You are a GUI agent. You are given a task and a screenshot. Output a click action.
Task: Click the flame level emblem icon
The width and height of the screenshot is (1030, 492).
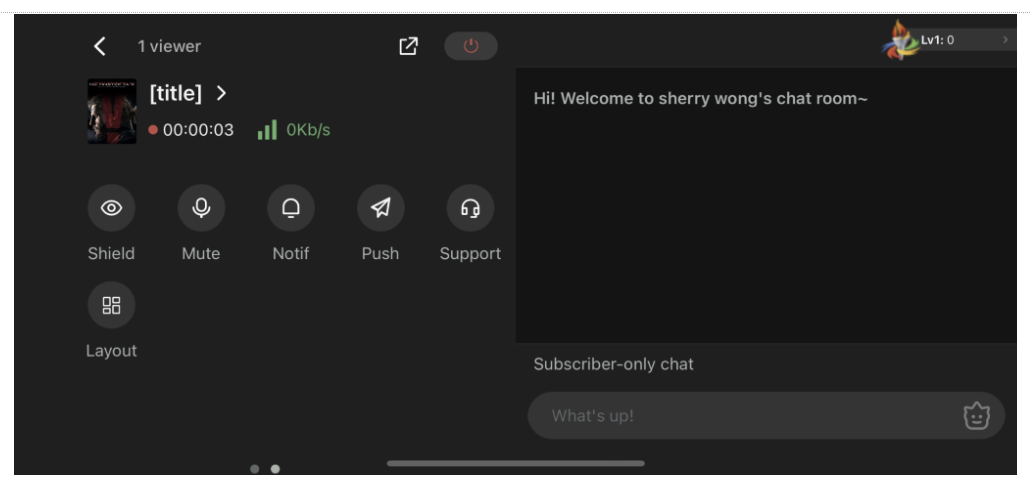coord(900,40)
